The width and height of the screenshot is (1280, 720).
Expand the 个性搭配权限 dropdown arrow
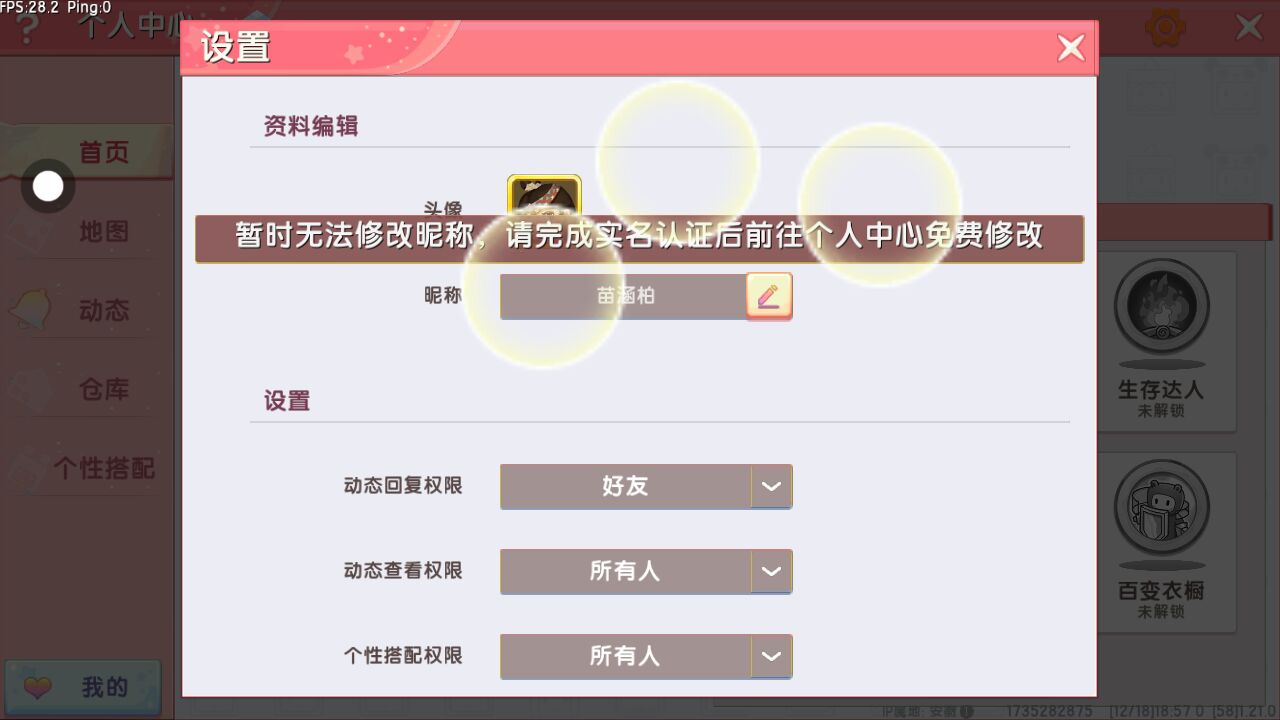771,656
